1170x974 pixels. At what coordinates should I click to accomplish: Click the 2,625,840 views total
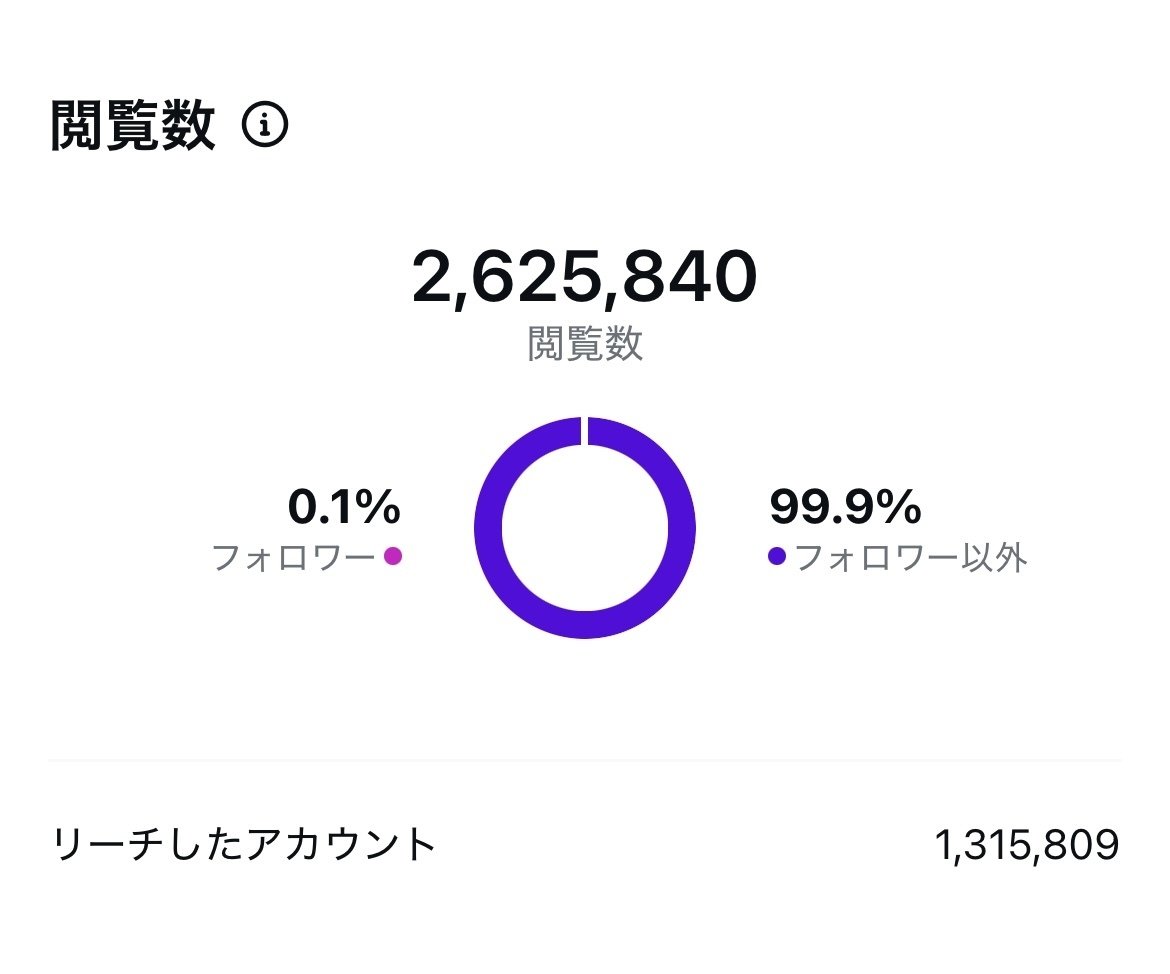click(584, 278)
